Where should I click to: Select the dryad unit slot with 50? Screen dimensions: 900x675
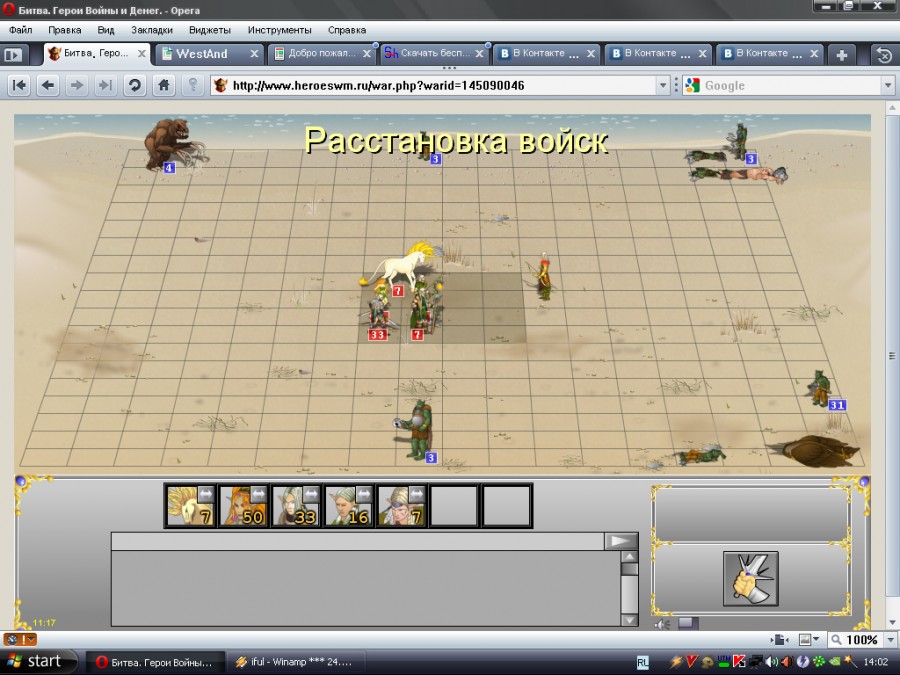click(x=243, y=506)
